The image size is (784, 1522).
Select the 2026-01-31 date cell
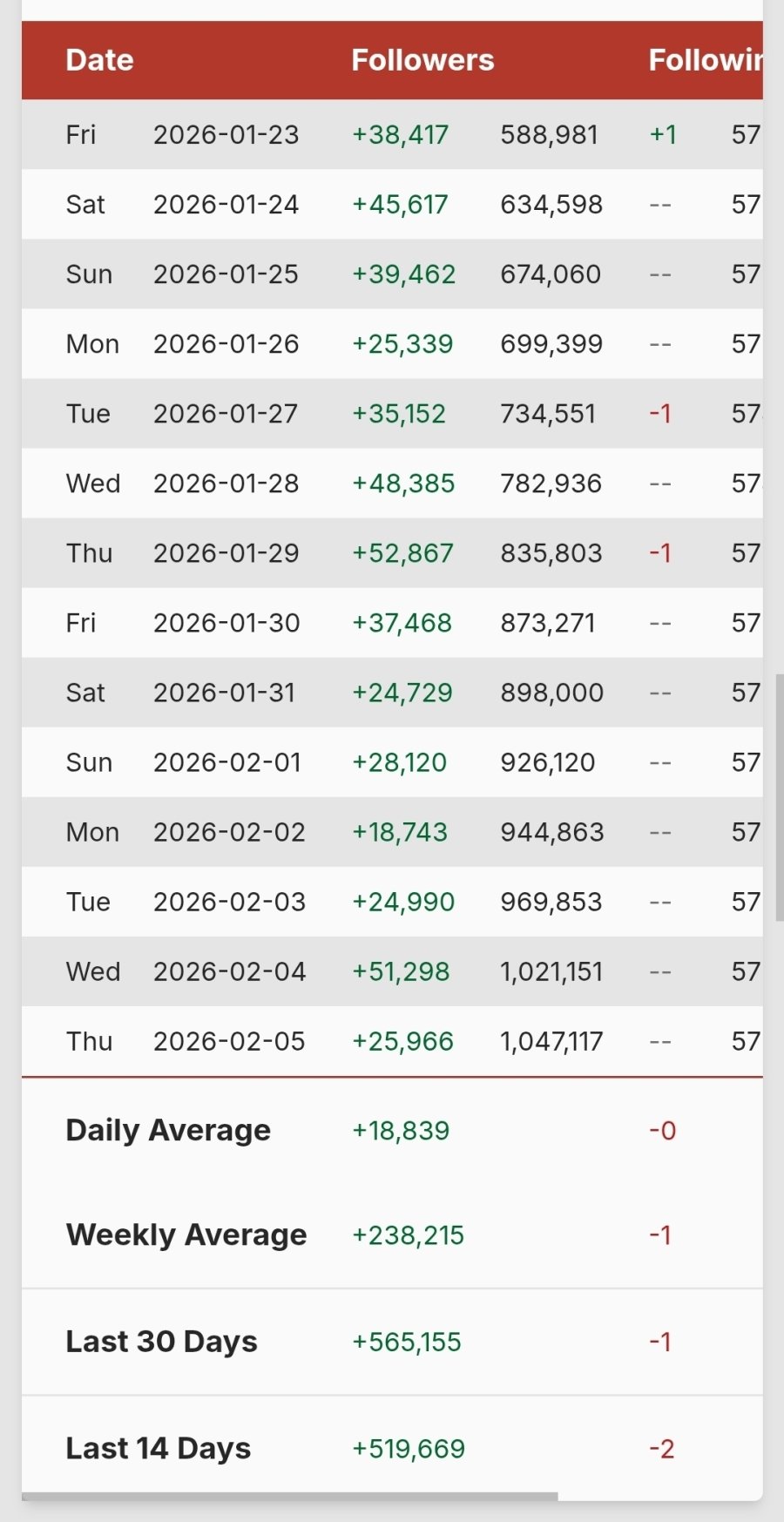(224, 693)
